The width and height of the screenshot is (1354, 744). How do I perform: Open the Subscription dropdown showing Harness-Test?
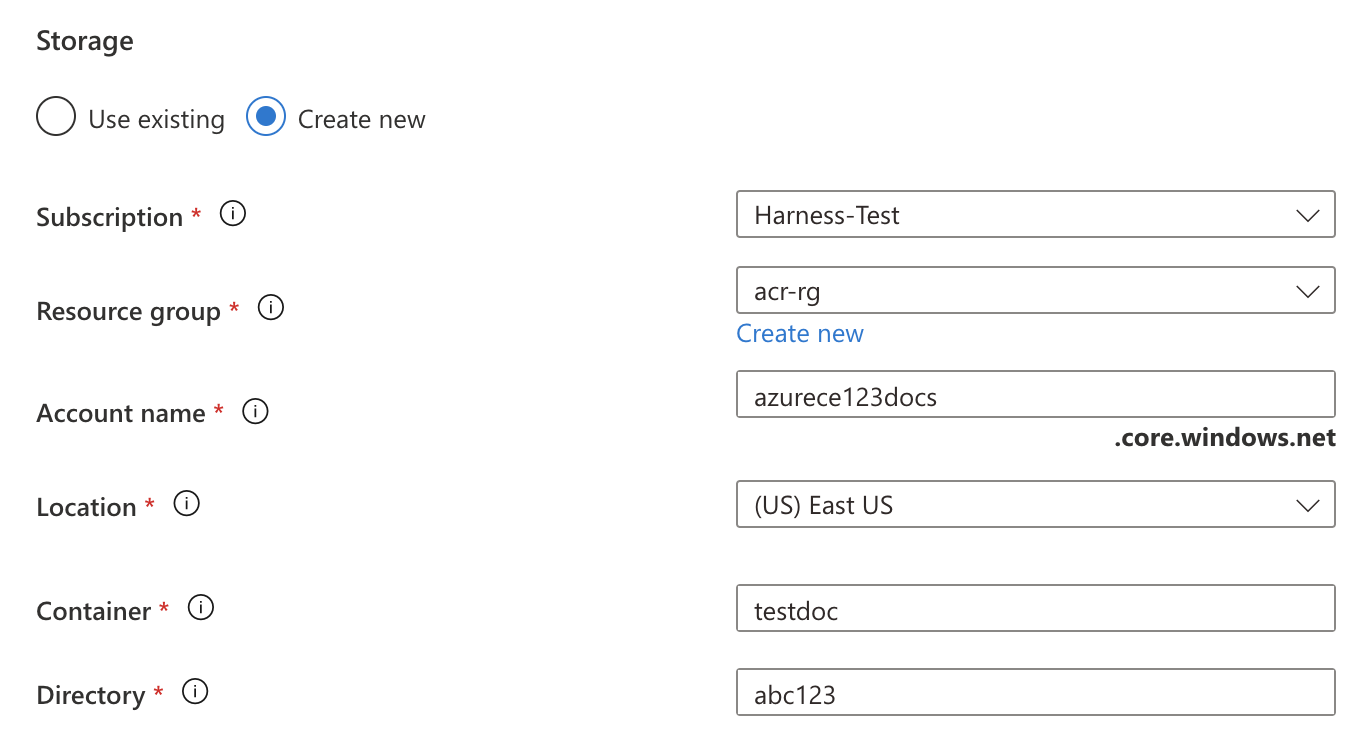pyautogui.click(x=1035, y=215)
